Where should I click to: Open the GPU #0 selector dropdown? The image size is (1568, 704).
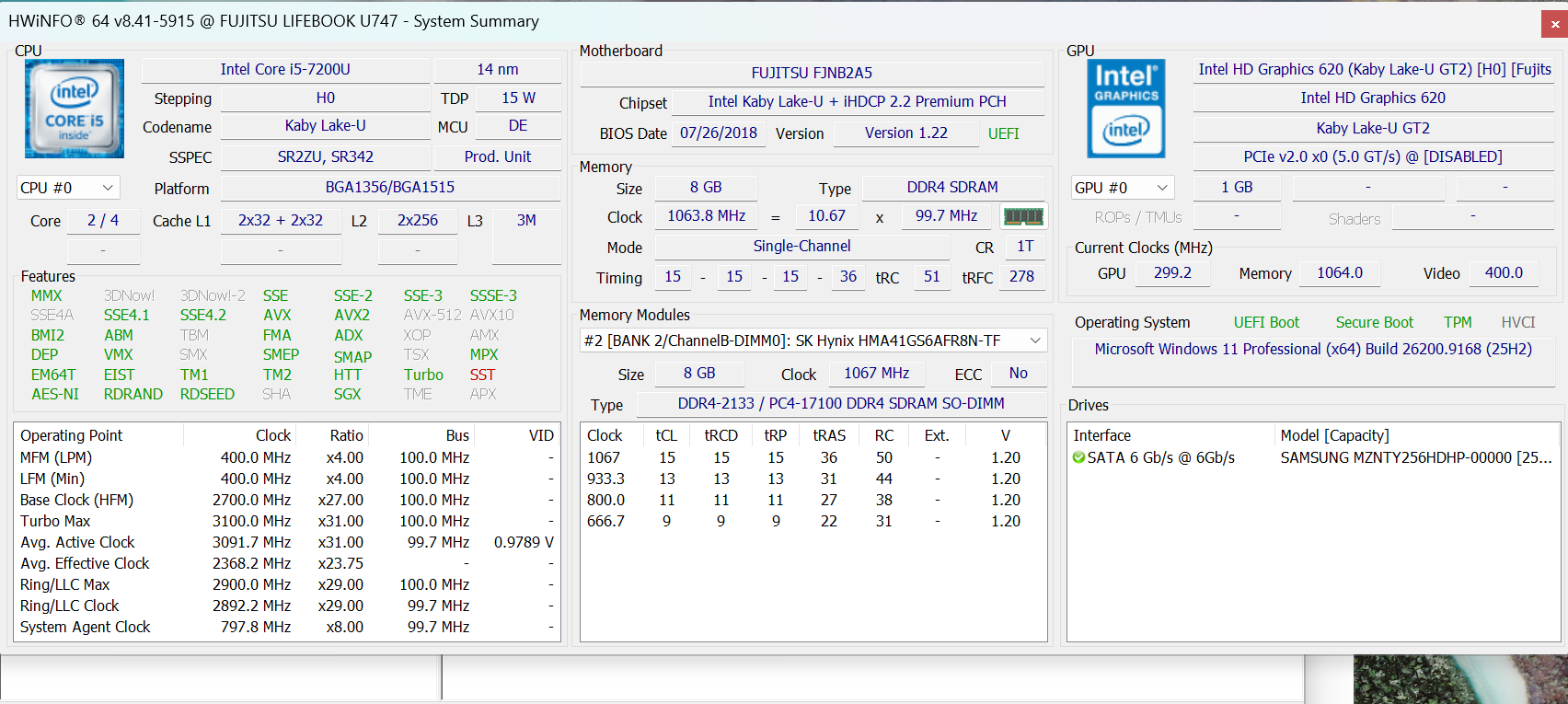(1123, 188)
